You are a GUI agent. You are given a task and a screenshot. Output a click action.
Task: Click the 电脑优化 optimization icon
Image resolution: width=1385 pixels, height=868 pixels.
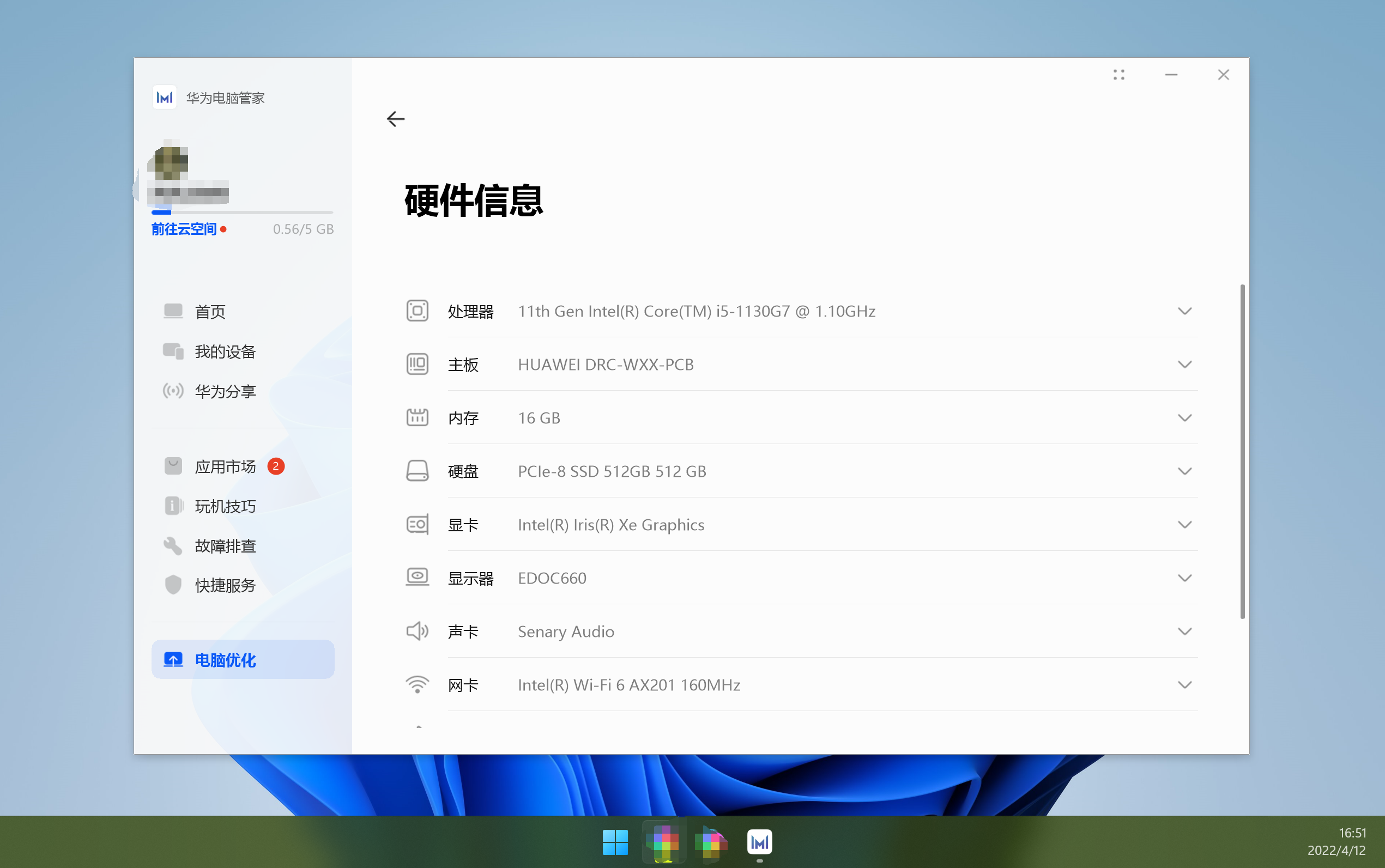173,660
